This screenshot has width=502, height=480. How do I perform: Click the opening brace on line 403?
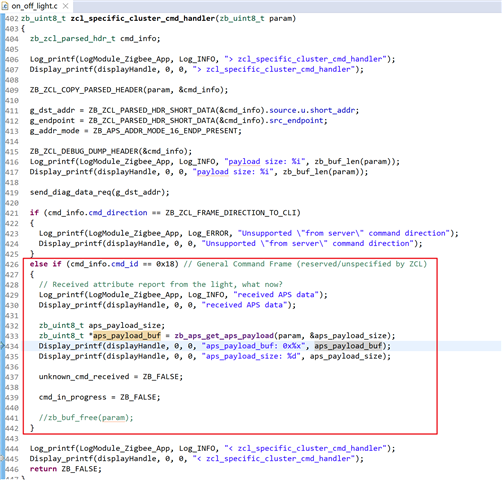[x=23, y=29]
